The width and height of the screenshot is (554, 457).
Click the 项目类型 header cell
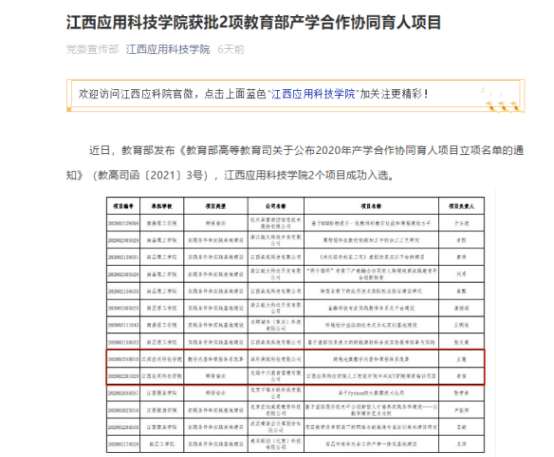point(216,206)
